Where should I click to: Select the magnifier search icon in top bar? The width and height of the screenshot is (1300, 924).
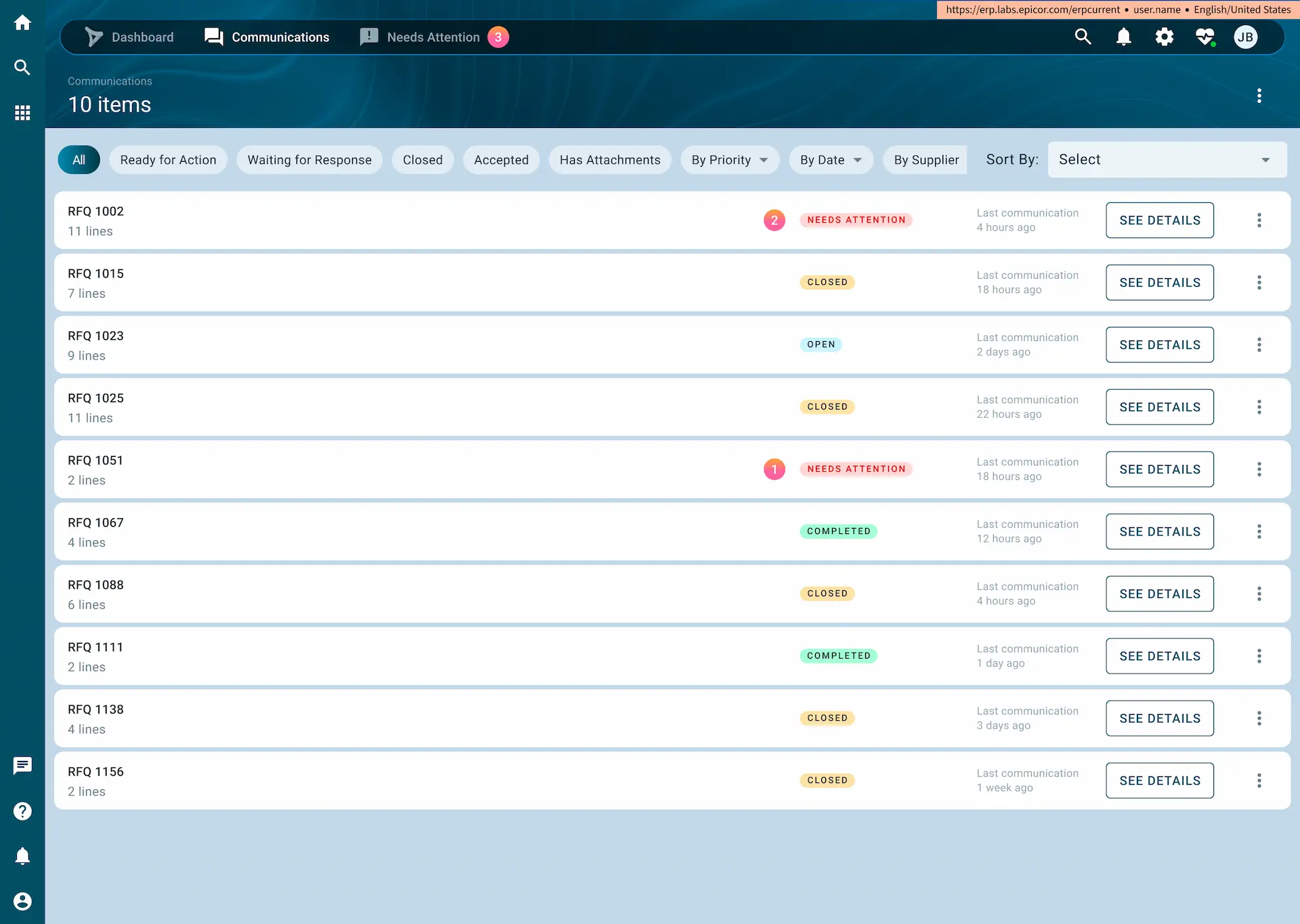tap(1083, 37)
